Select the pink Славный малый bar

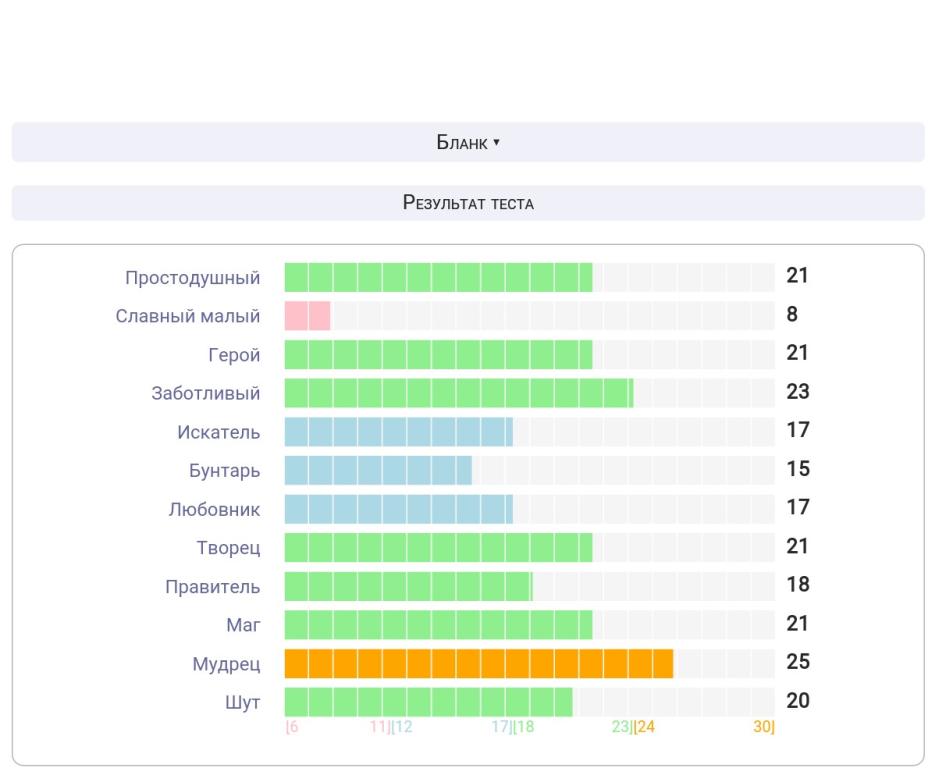tap(307, 316)
